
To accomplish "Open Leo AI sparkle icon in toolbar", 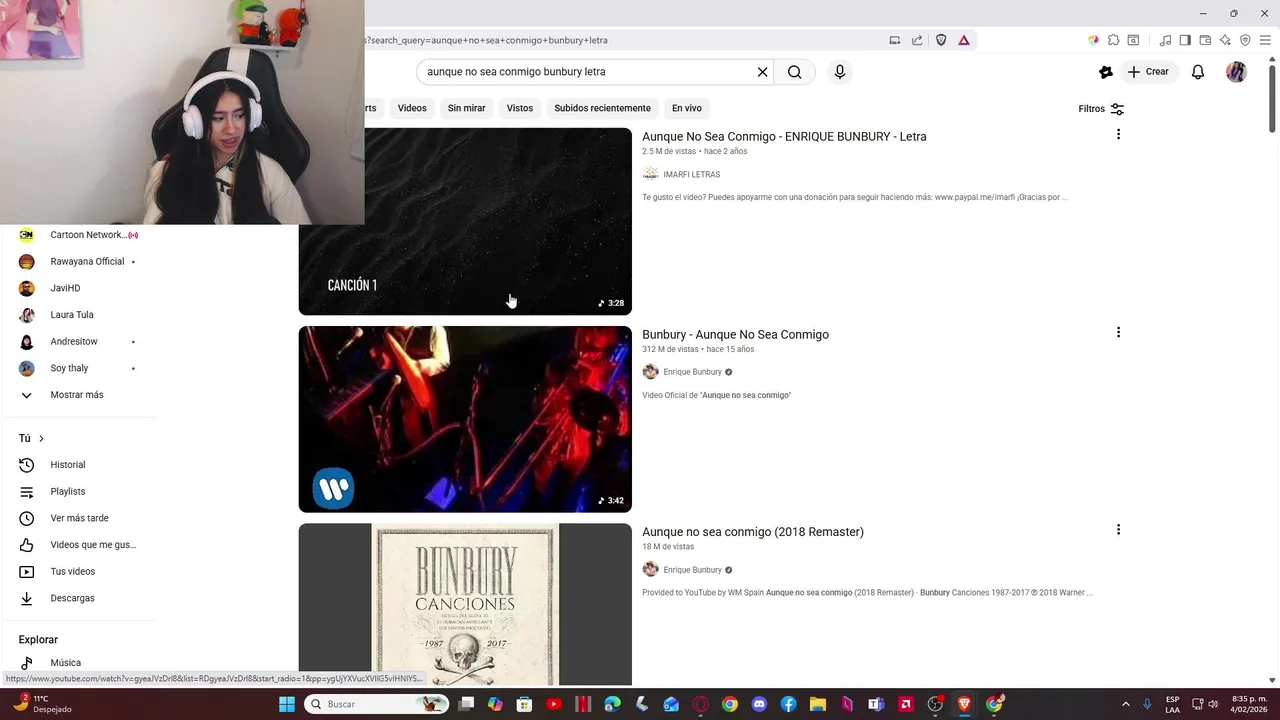I will pos(1225,40).
